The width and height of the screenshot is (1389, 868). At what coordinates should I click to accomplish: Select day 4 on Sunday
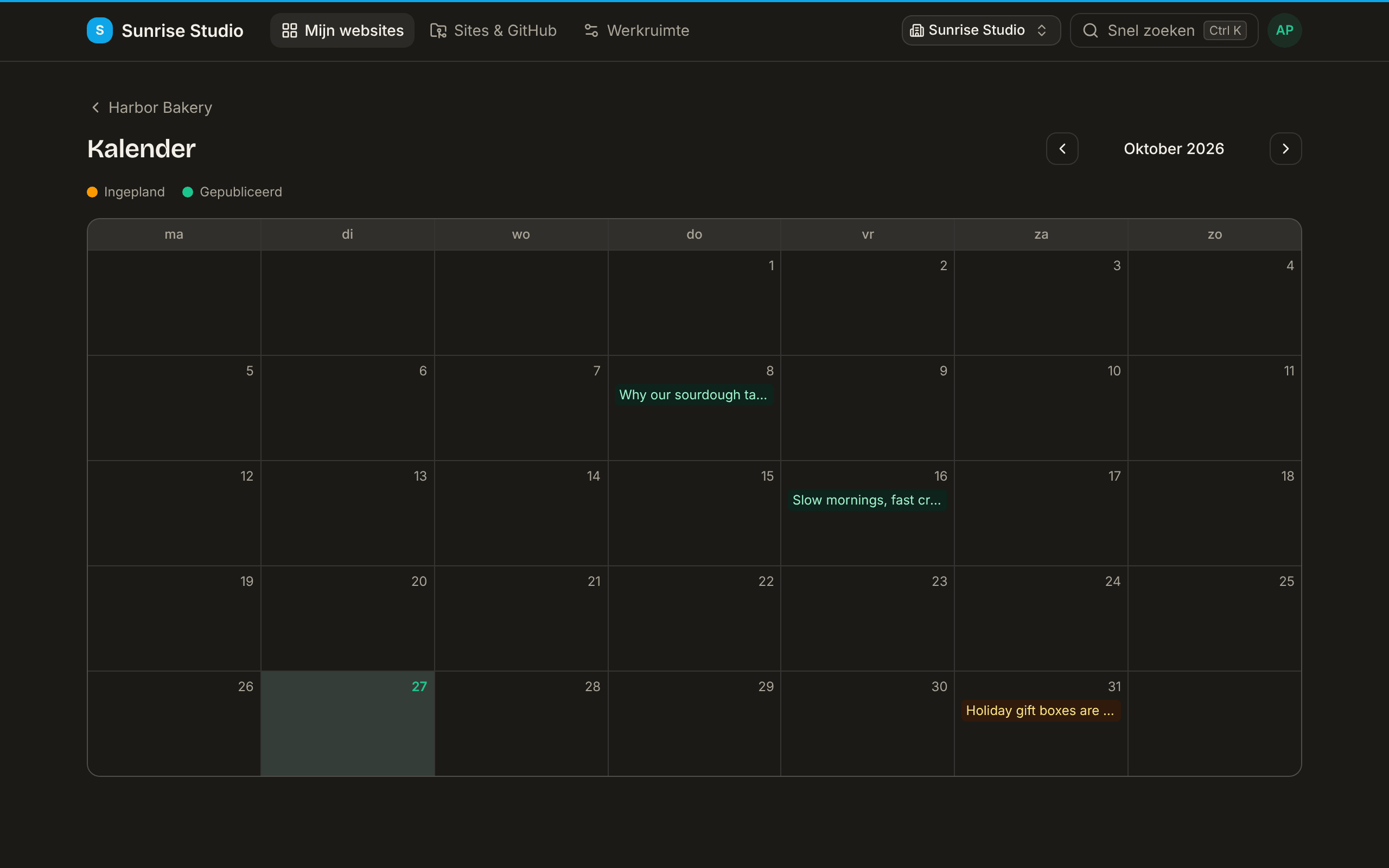tap(1214, 303)
